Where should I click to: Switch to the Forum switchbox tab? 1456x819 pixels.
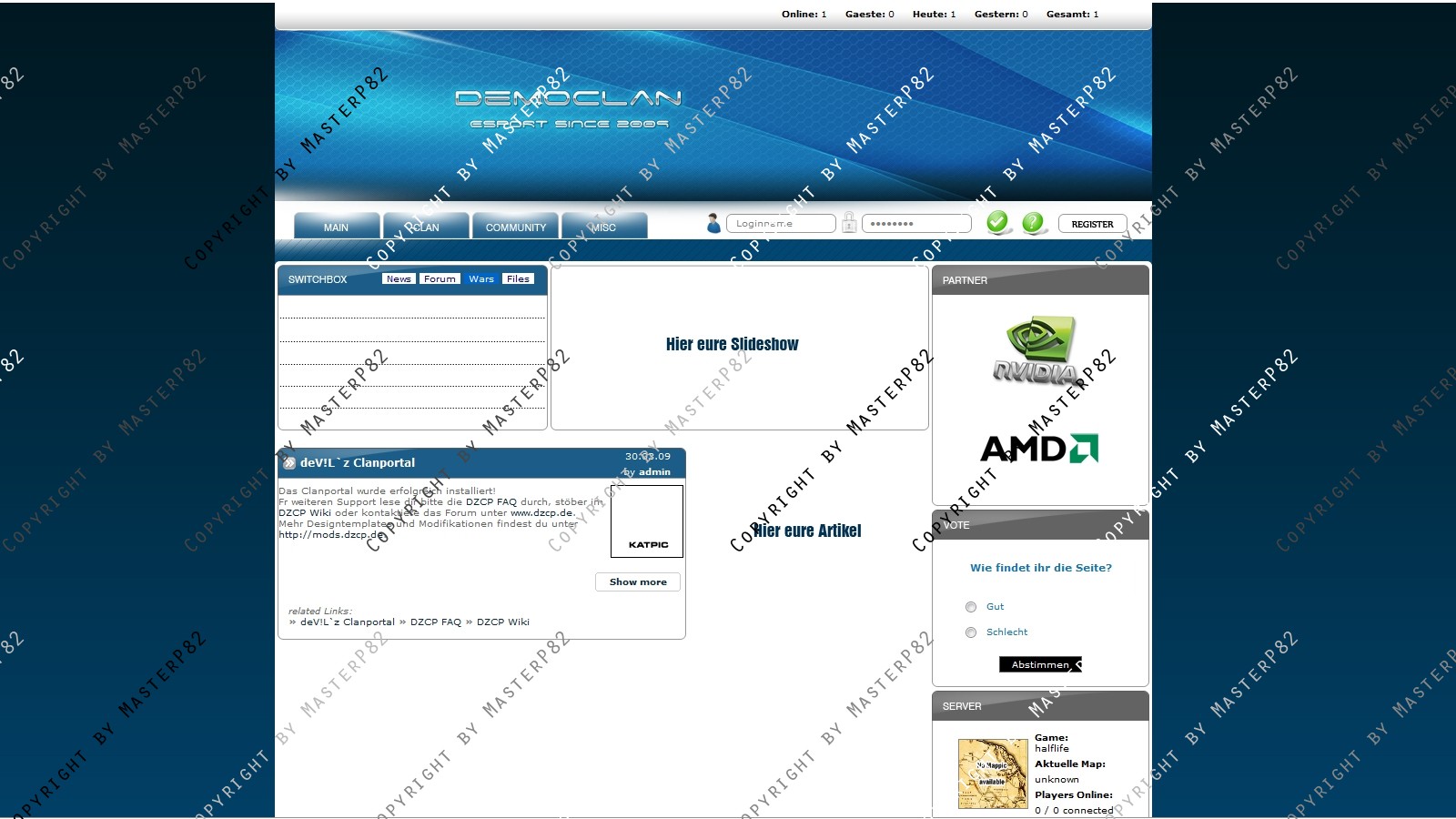tap(440, 279)
